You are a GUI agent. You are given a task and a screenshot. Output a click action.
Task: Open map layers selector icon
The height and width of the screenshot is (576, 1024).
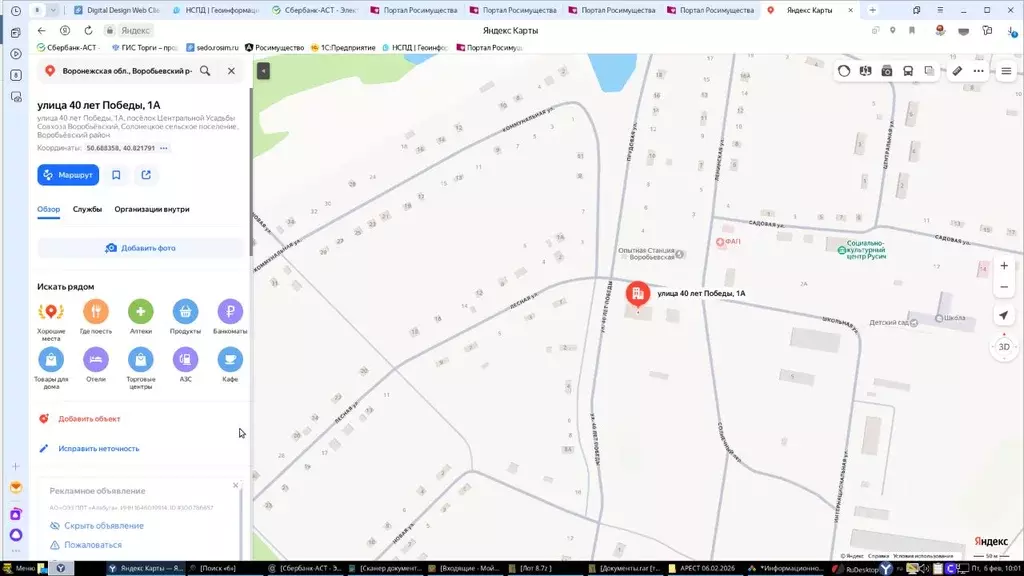tap(929, 71)
